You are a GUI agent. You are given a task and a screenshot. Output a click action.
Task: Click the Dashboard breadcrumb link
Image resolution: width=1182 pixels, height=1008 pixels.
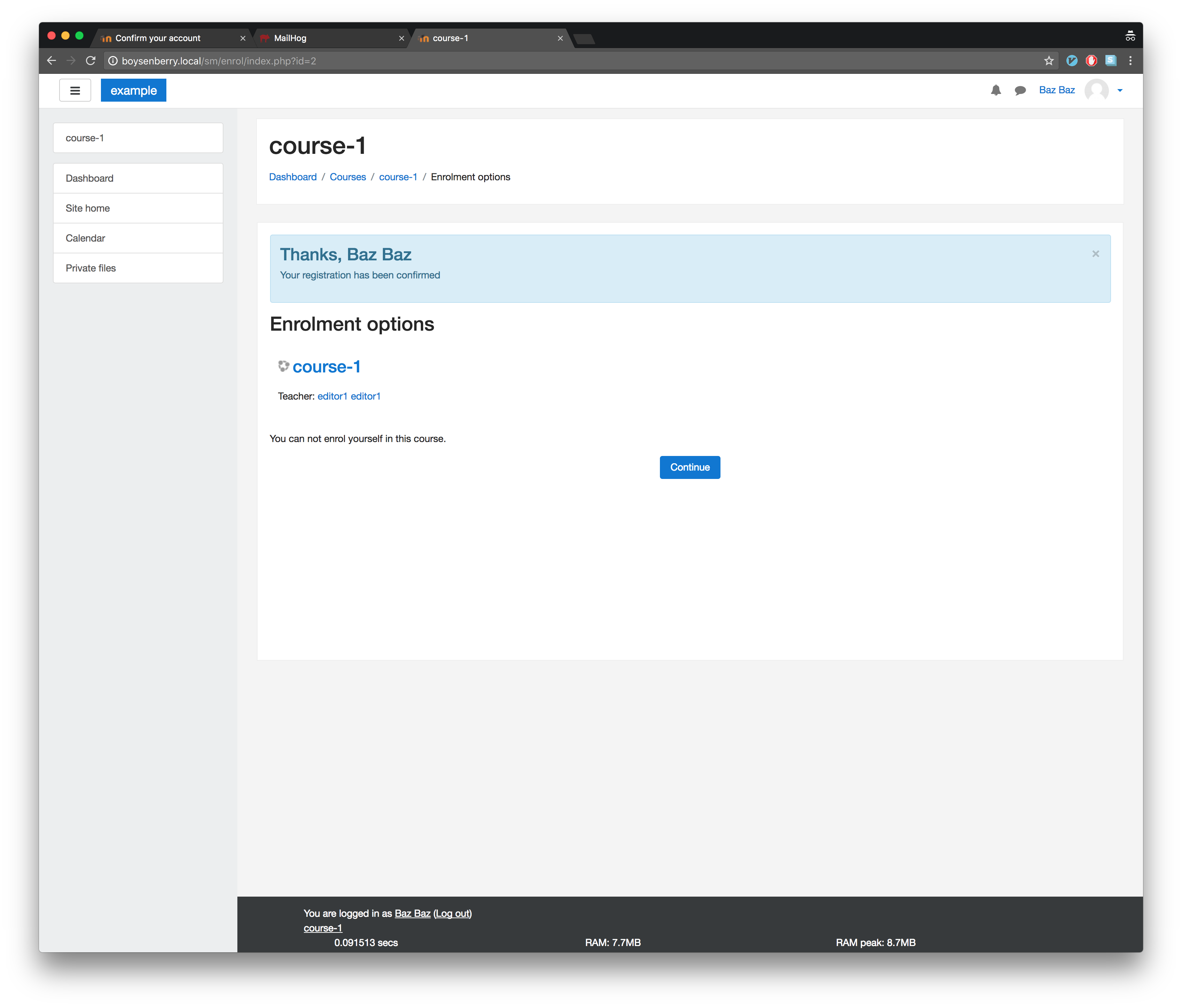(x=293, y=177)
